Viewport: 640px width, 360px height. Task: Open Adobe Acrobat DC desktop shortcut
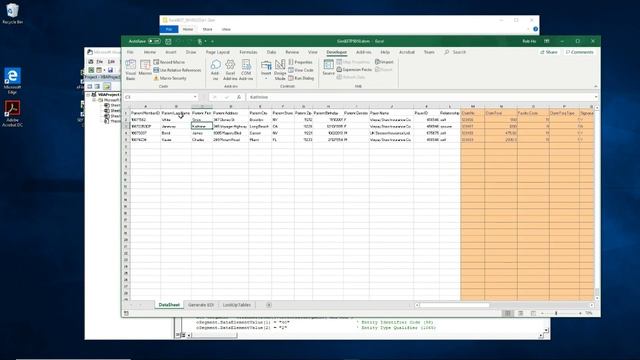pos(12,113)
